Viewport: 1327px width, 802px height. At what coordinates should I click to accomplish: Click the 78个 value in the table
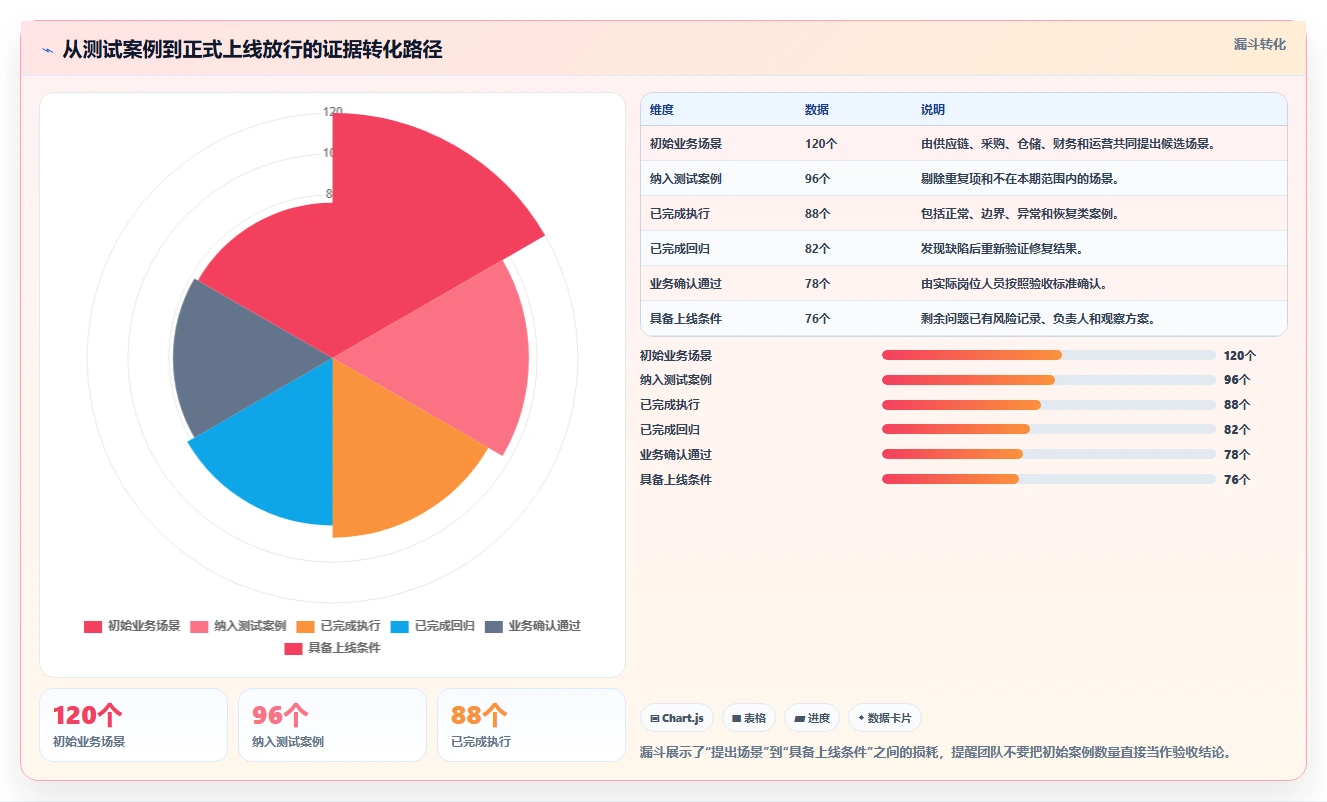click(x=818, y=284)
